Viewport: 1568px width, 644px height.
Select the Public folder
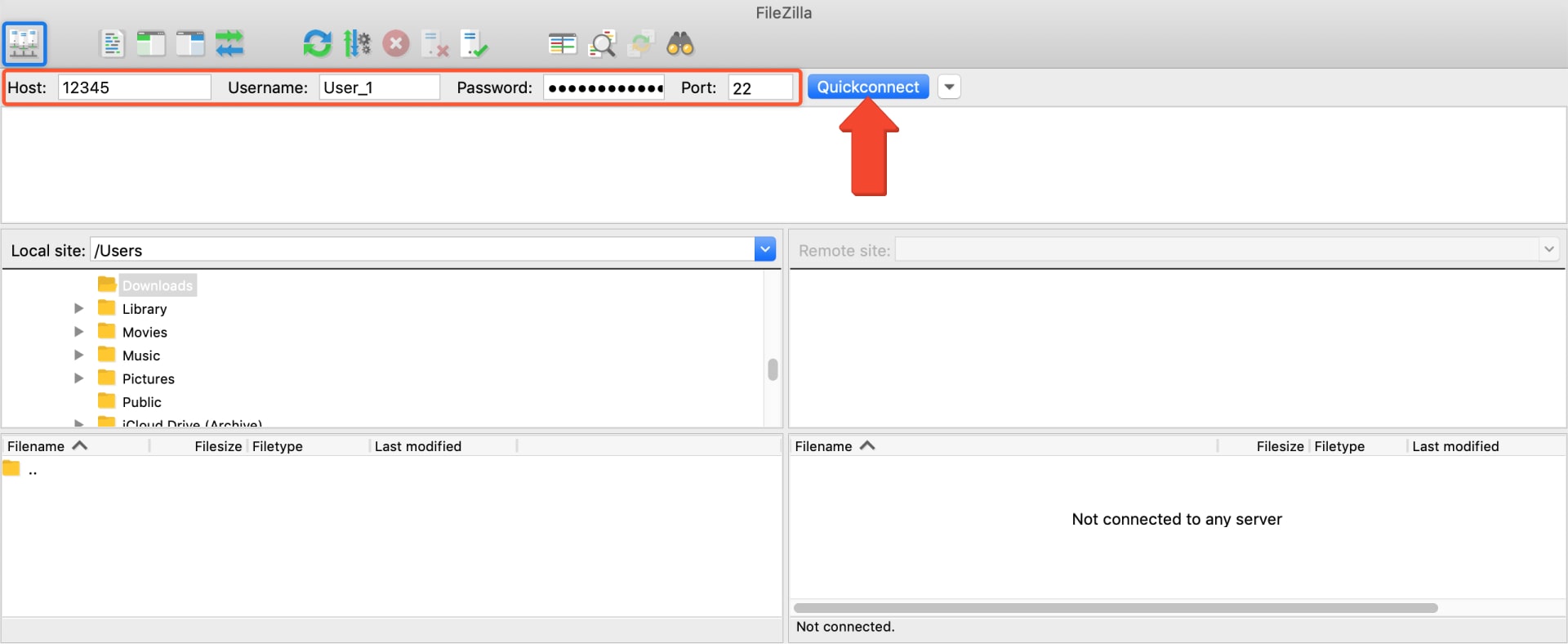(141, 402)
